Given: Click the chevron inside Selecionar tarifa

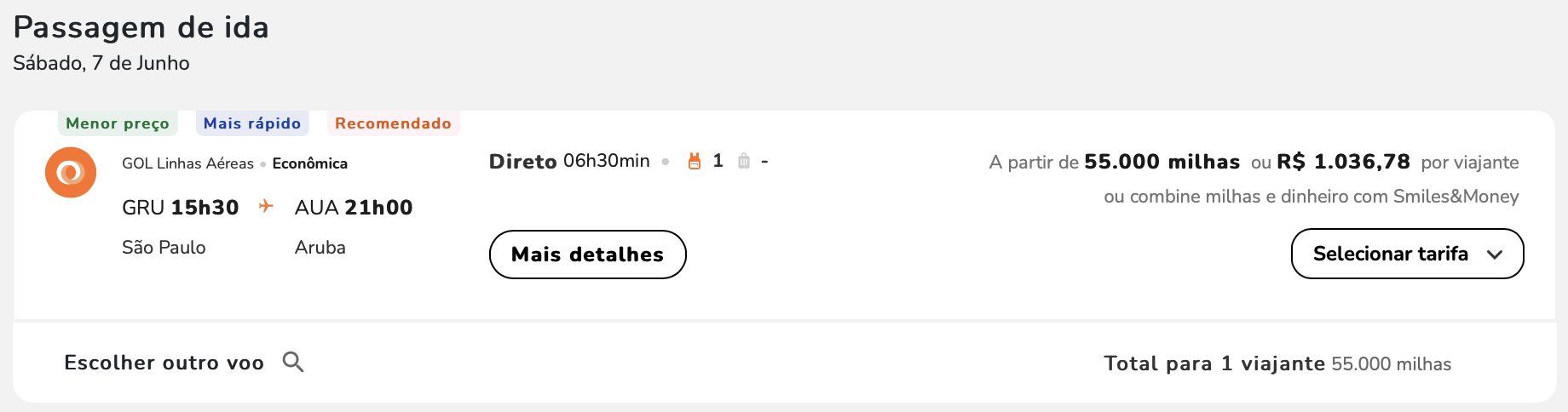Looking at the screenshot, I should pyautogui.click(x=1495, y=255).
